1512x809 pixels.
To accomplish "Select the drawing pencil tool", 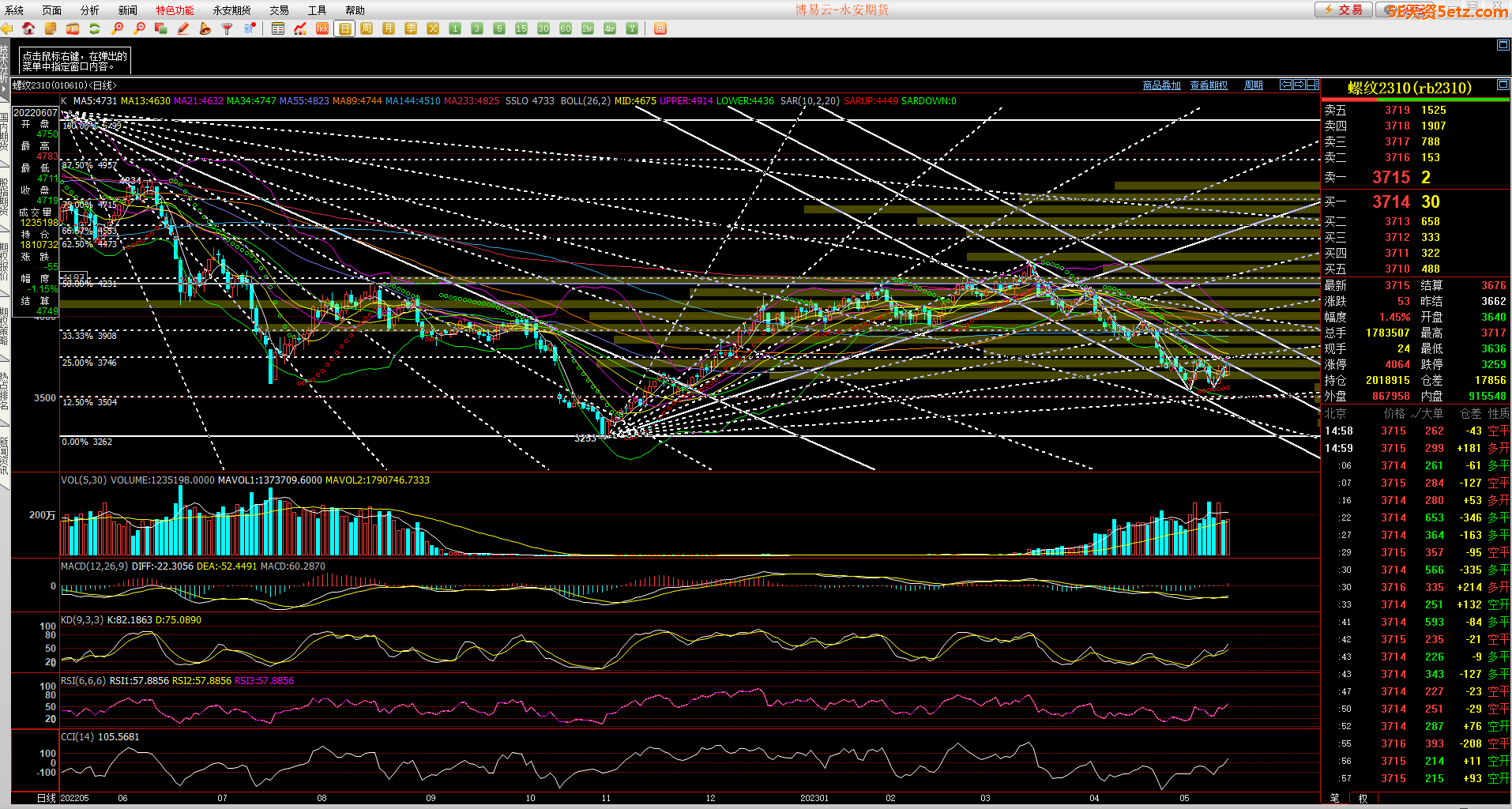I will tap(183, 28).
